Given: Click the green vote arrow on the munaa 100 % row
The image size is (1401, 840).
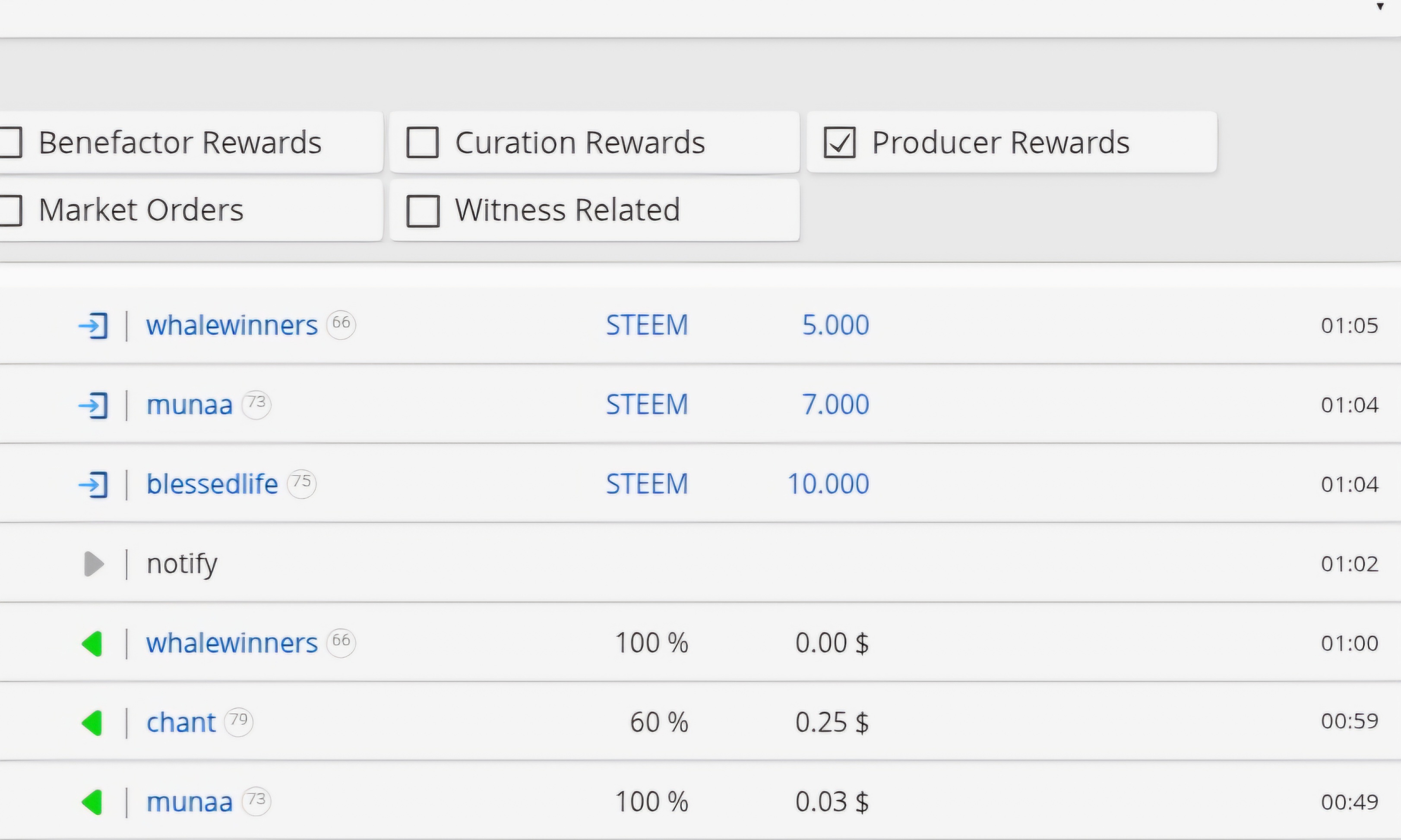Looking at the screenshot, I should coord(92,802).
